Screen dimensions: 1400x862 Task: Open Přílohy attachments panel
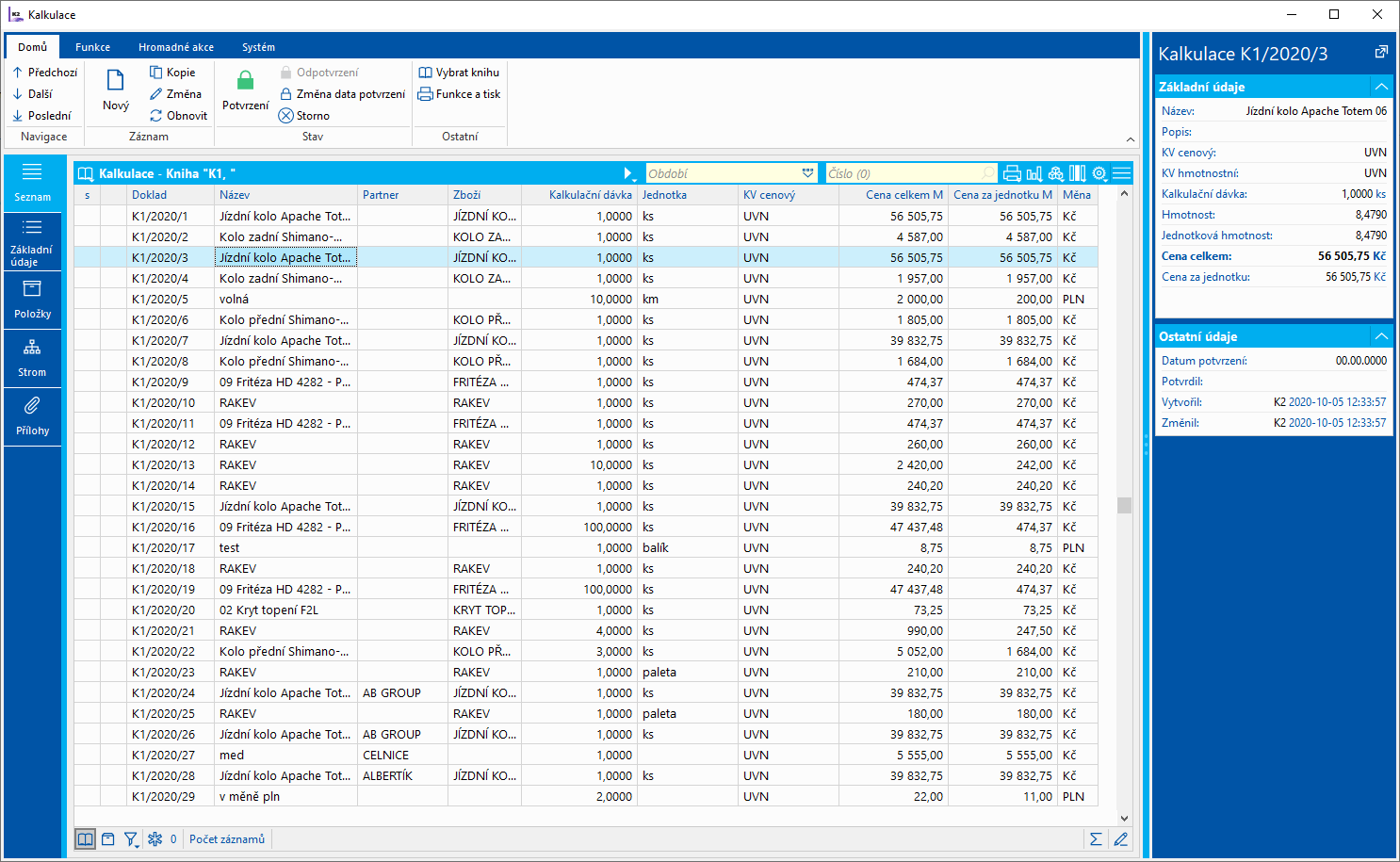32,415
